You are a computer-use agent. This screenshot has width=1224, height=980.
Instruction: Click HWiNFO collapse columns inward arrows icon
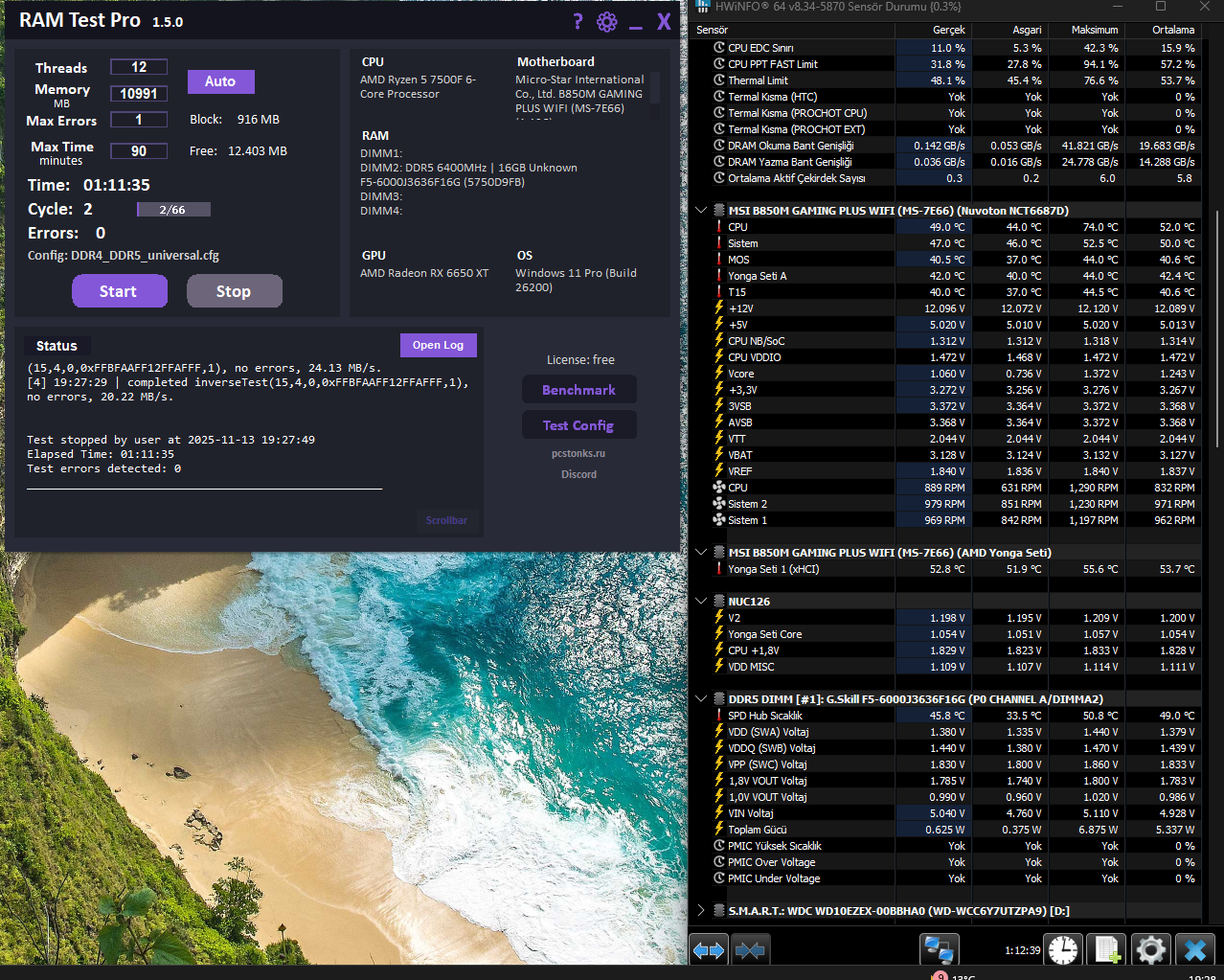tap(750, 950)
